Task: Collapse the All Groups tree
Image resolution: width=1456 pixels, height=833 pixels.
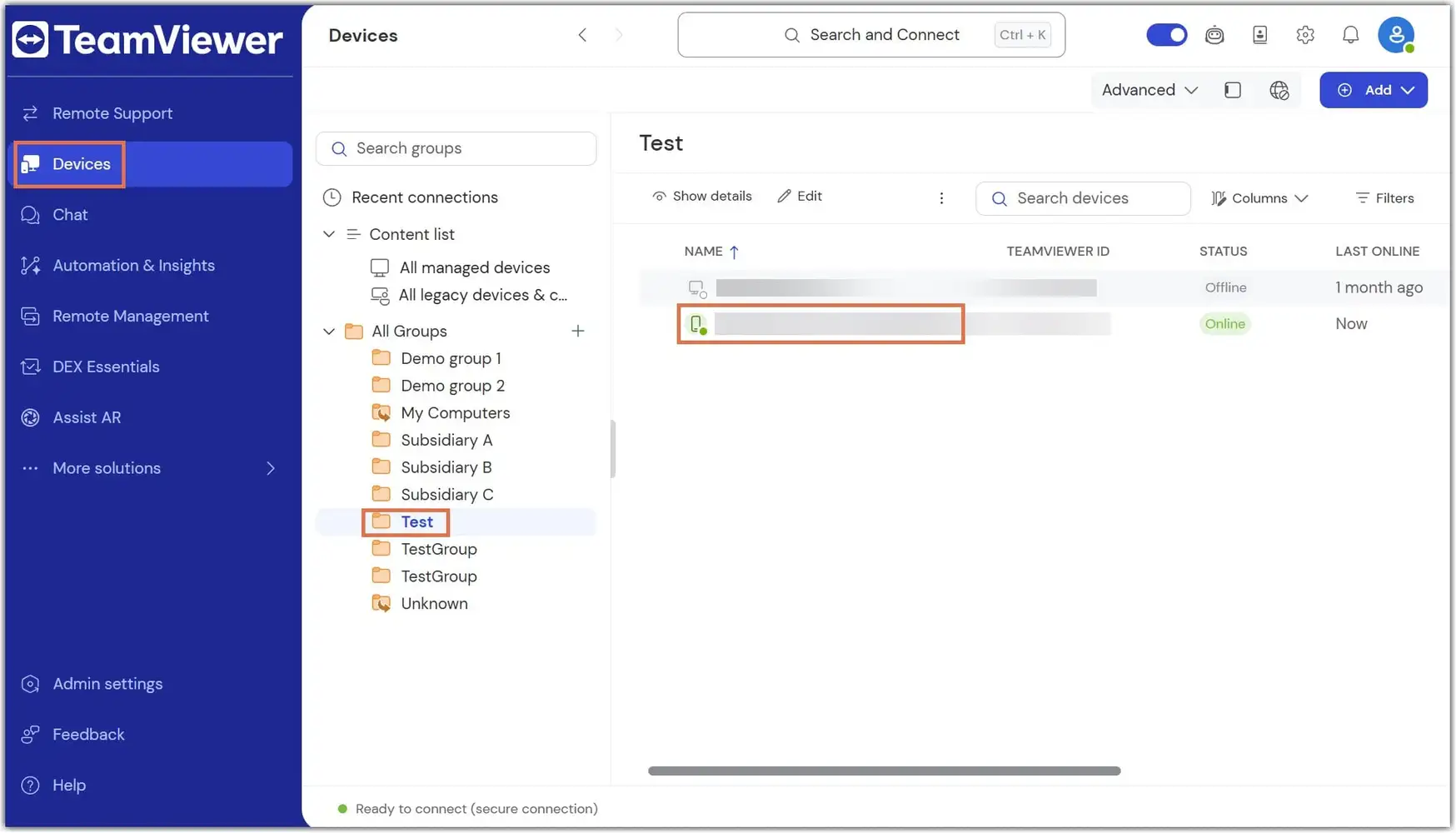Action: (x=329, y=332)
